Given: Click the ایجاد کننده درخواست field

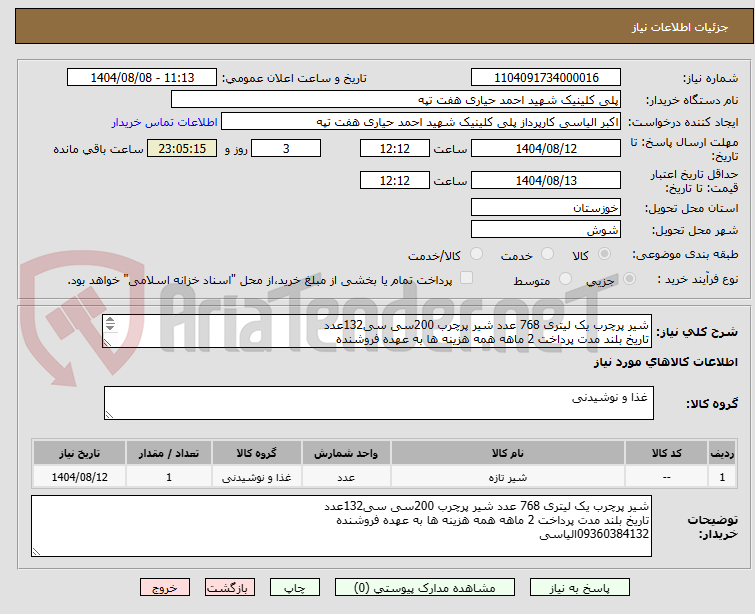Looking at the screenshot, I should click(421, 122).
